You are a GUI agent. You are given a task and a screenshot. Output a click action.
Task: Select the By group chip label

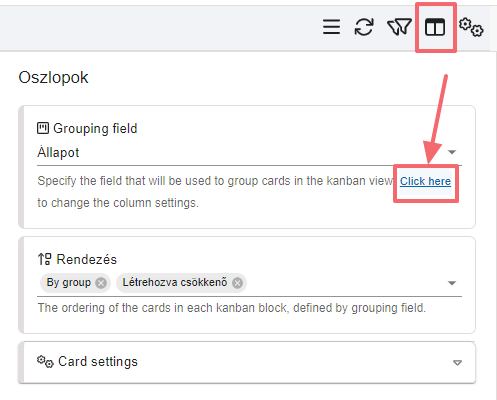tap(69, 283)
